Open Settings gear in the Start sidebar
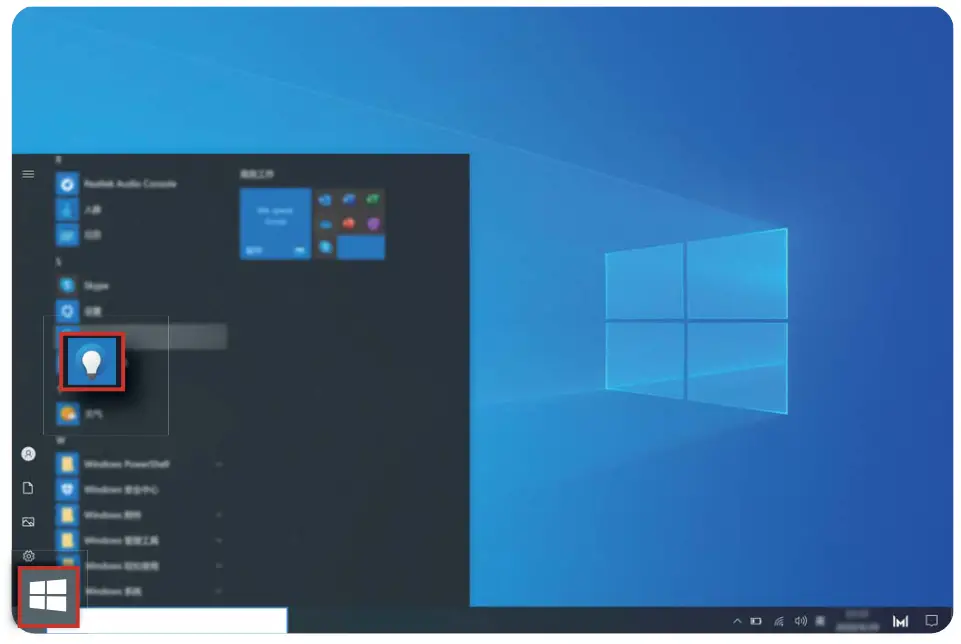The width and height of the screenshot is (961, 644). (28, 556)
